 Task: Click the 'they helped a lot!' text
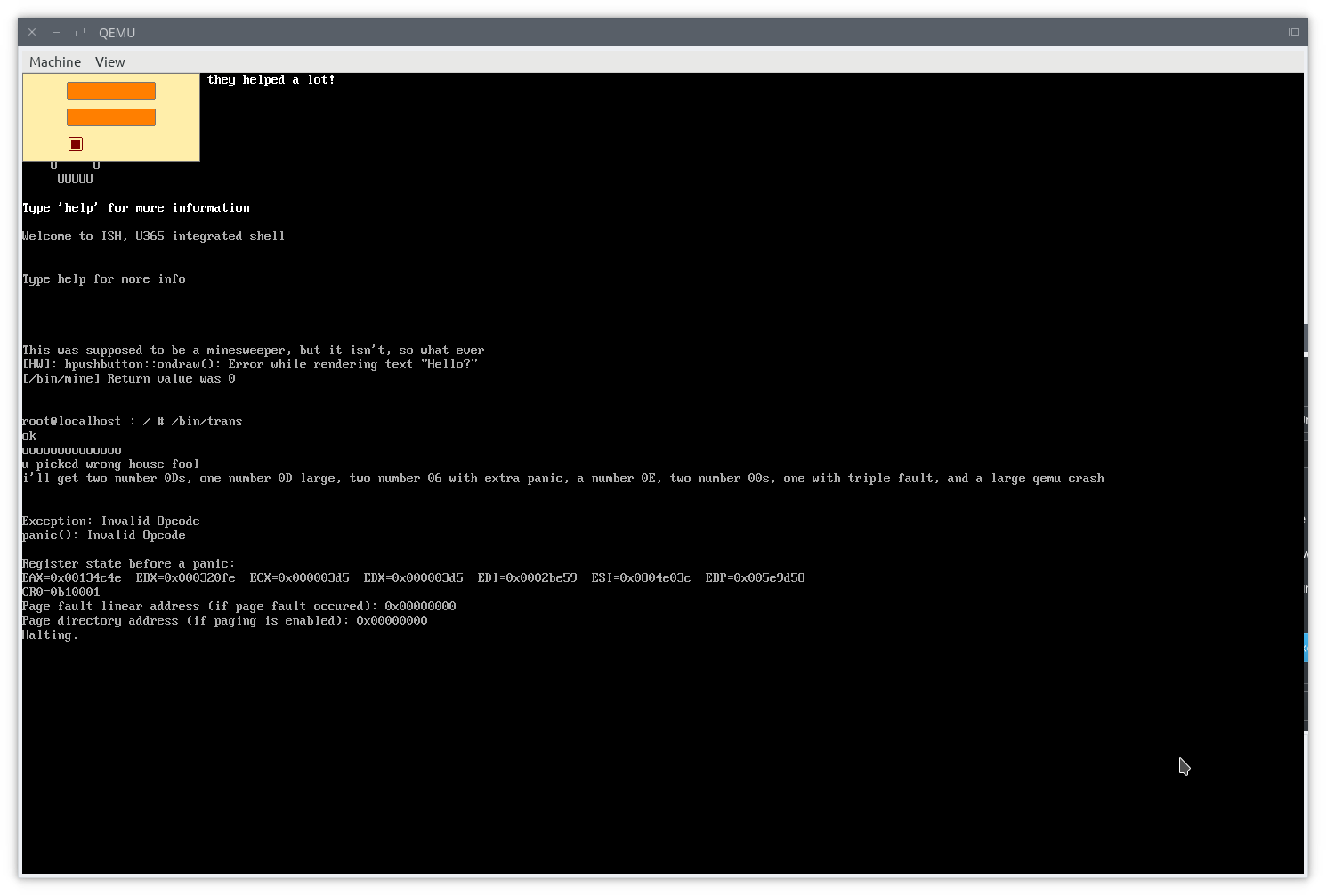pos(271,79)
